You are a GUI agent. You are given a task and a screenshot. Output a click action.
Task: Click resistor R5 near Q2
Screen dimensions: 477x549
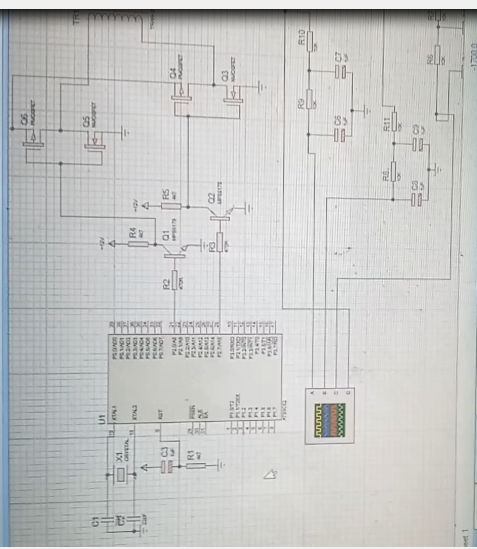(x=171, y=206)
